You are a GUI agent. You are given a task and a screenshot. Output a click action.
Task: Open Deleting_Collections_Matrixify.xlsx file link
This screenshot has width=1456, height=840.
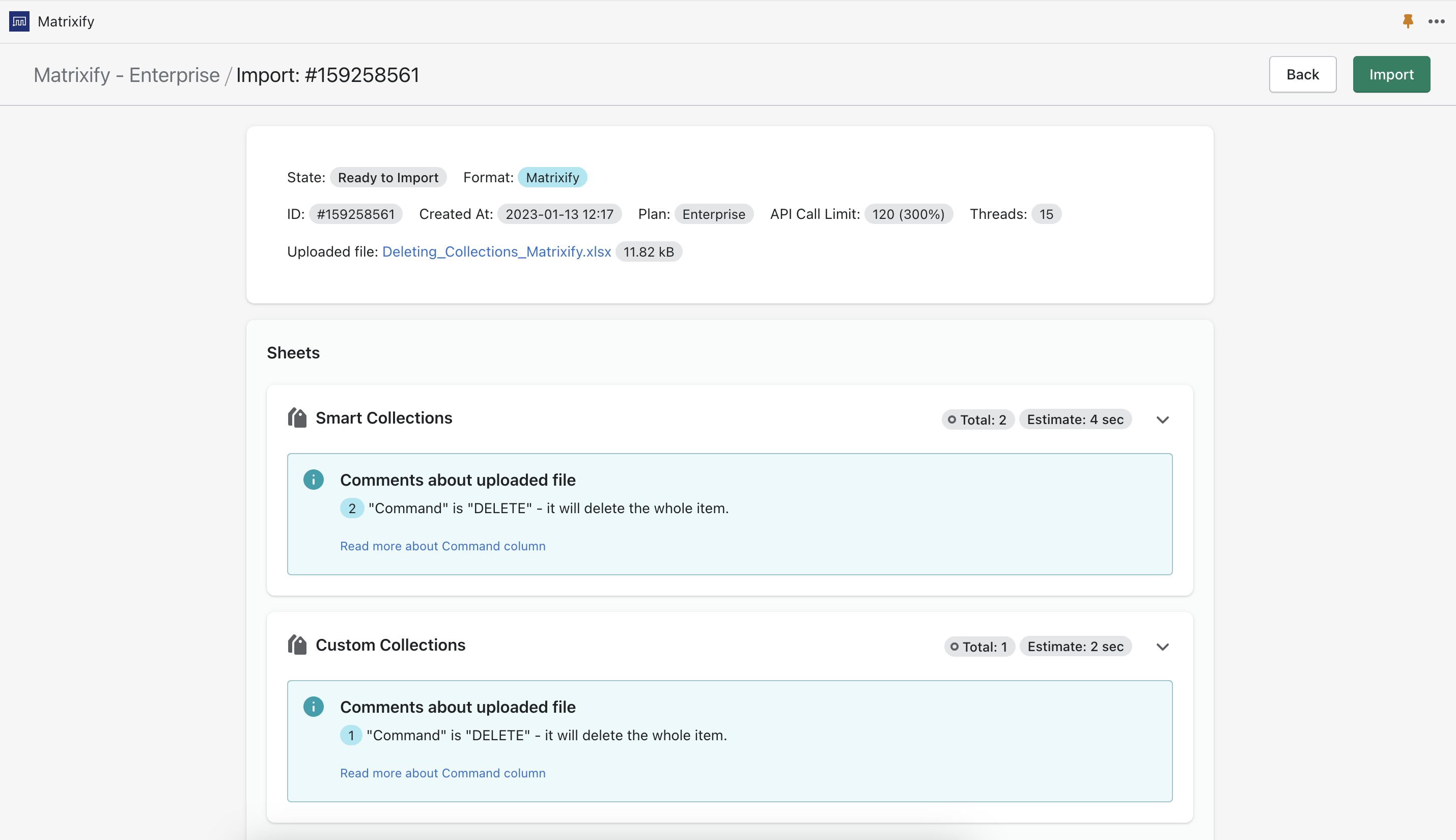(x=496, y=251)
